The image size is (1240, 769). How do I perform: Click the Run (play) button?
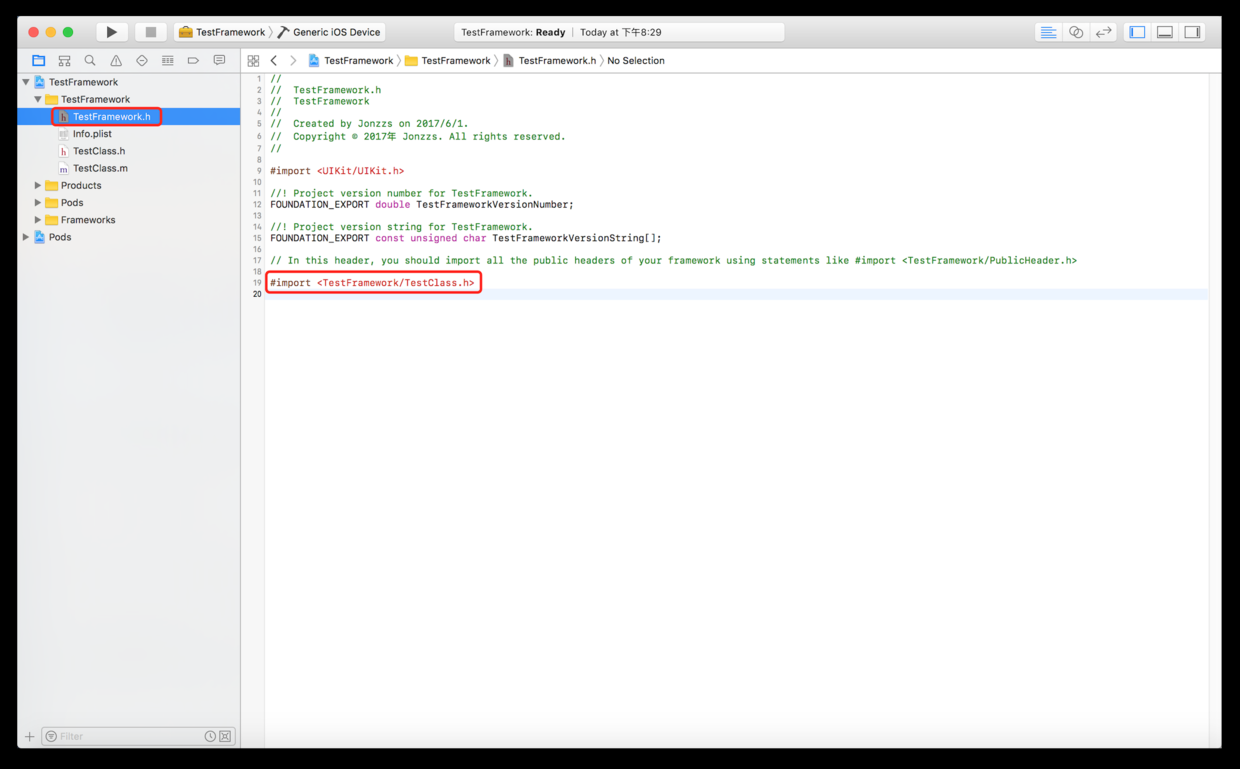111,32
